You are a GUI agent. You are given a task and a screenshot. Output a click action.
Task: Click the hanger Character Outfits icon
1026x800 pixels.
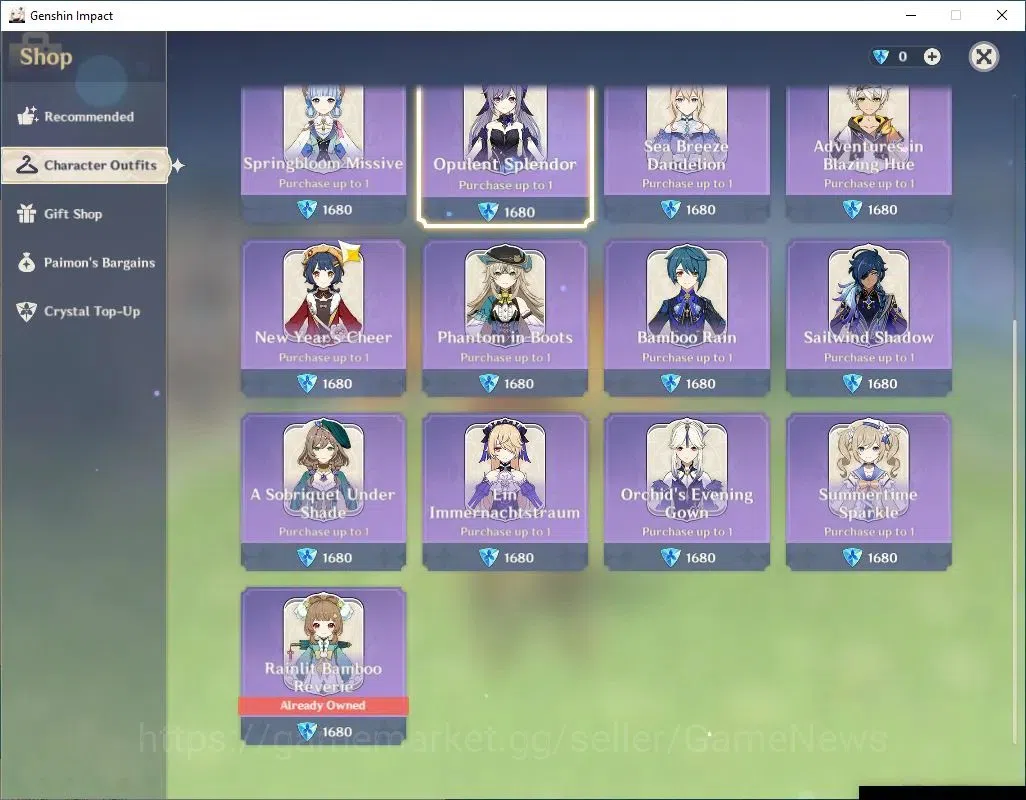tap(27, 164)
